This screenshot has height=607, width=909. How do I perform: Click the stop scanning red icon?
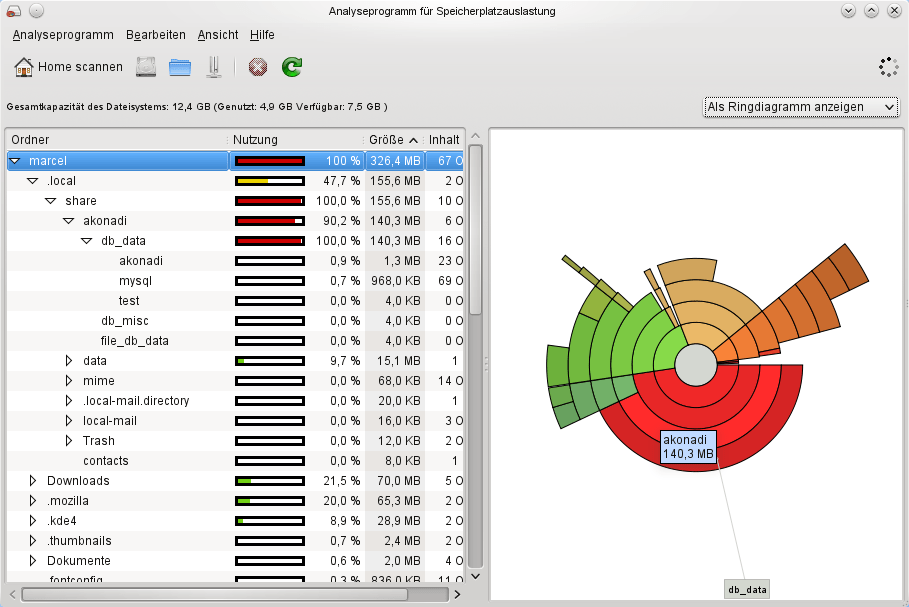258,67
